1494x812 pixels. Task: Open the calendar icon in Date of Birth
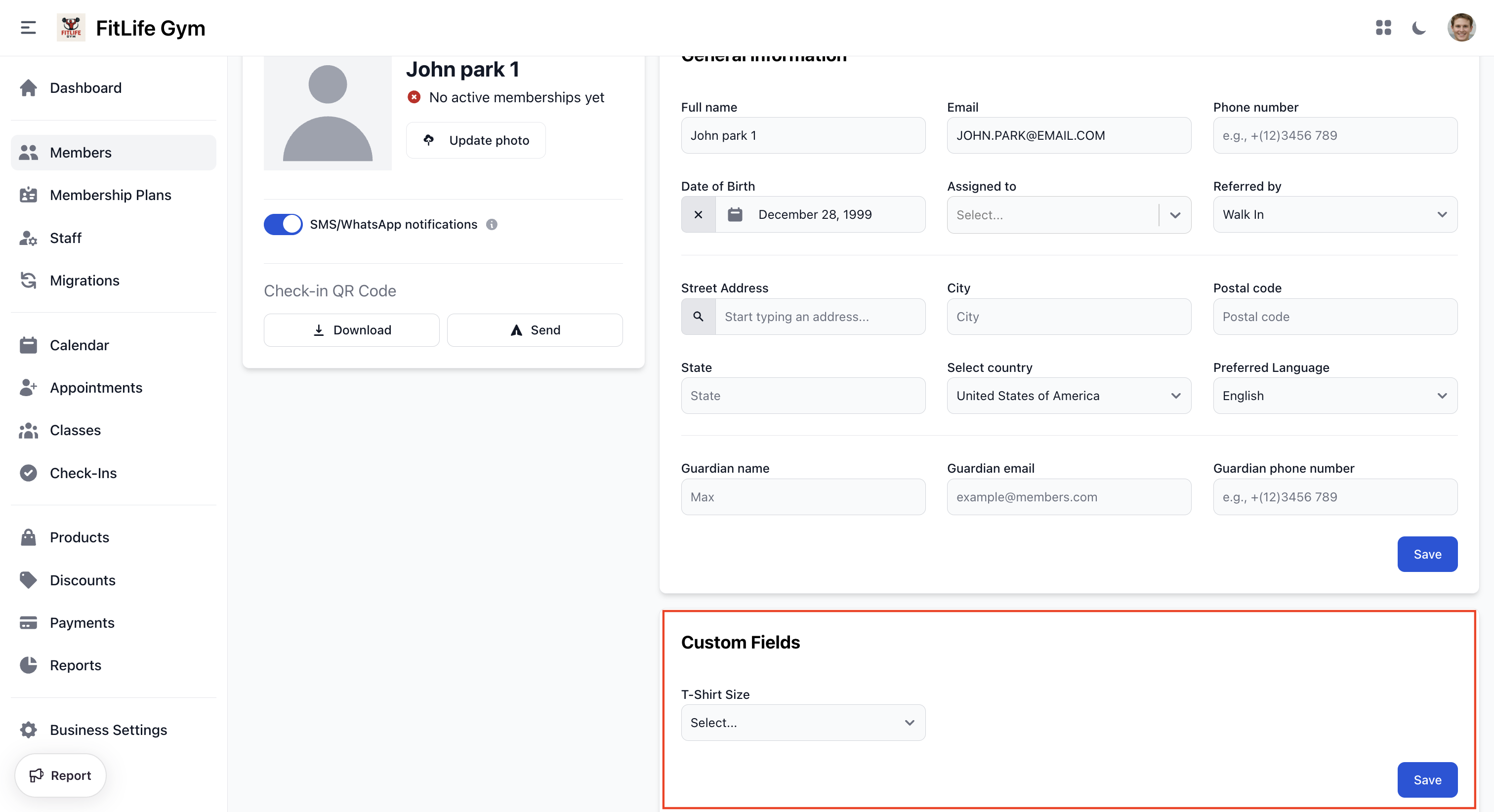click(x=735, y=214)
